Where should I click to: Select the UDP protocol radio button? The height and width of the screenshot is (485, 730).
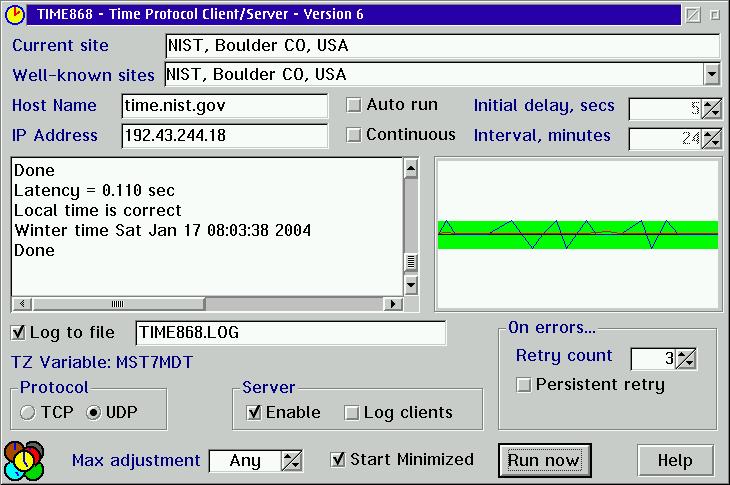point(94,412)
